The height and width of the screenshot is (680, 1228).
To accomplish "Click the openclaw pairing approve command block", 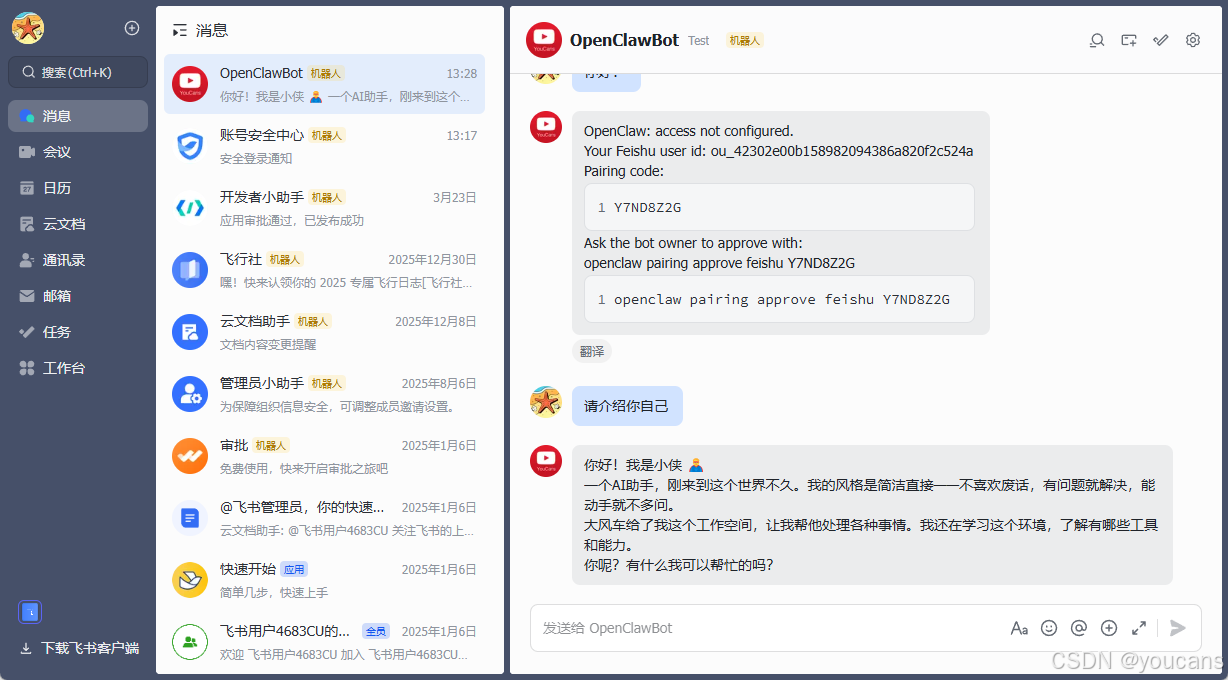I will click(x=779, y=299).
